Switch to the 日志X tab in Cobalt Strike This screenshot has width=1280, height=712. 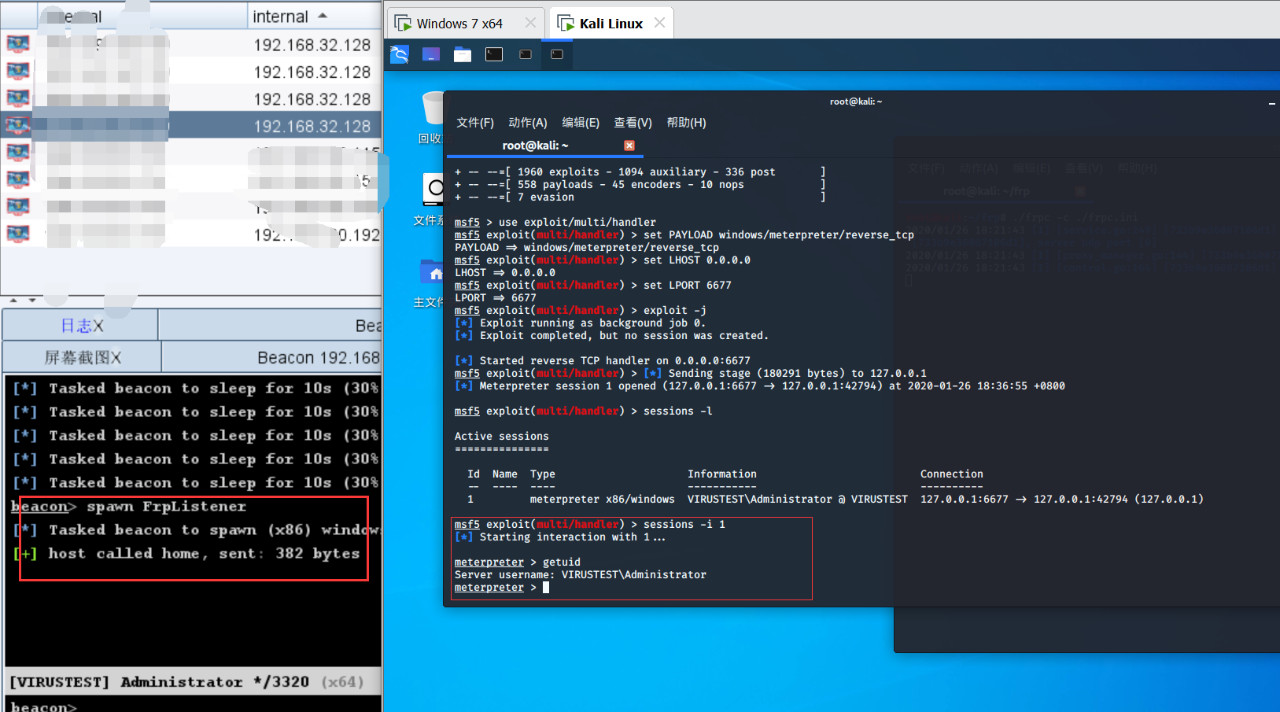click(80, 326)
